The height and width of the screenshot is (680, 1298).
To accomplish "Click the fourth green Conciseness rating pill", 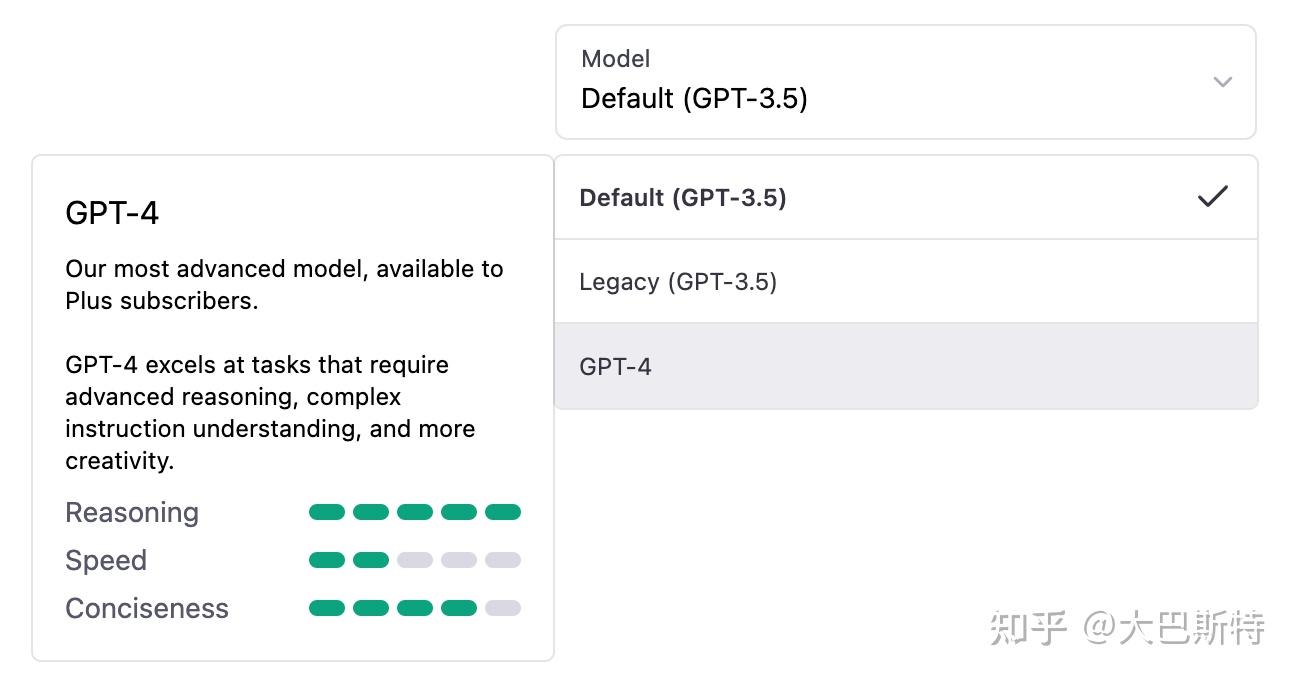I will [x=459, y=608].
